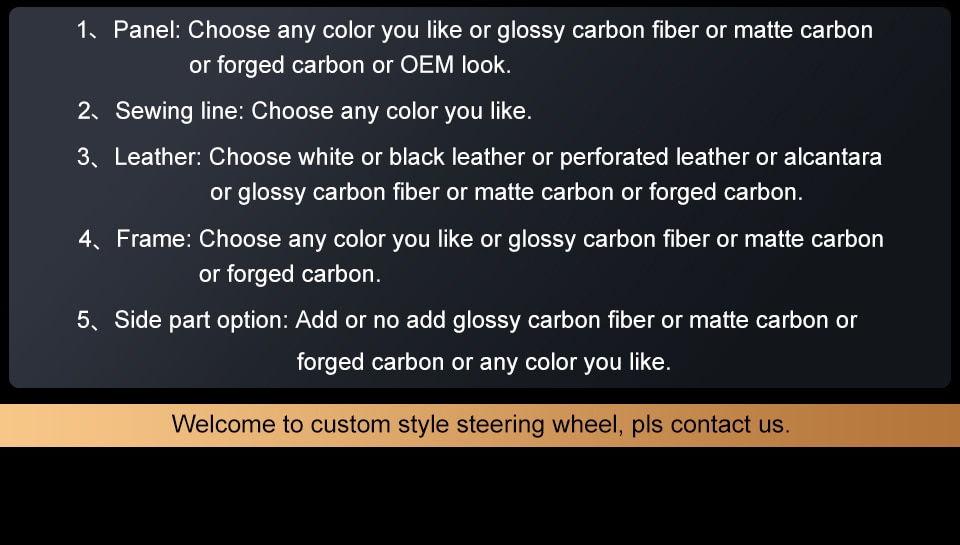Click the number '5' list marker
Screen dimensions: 960x545
coord(84,320)
